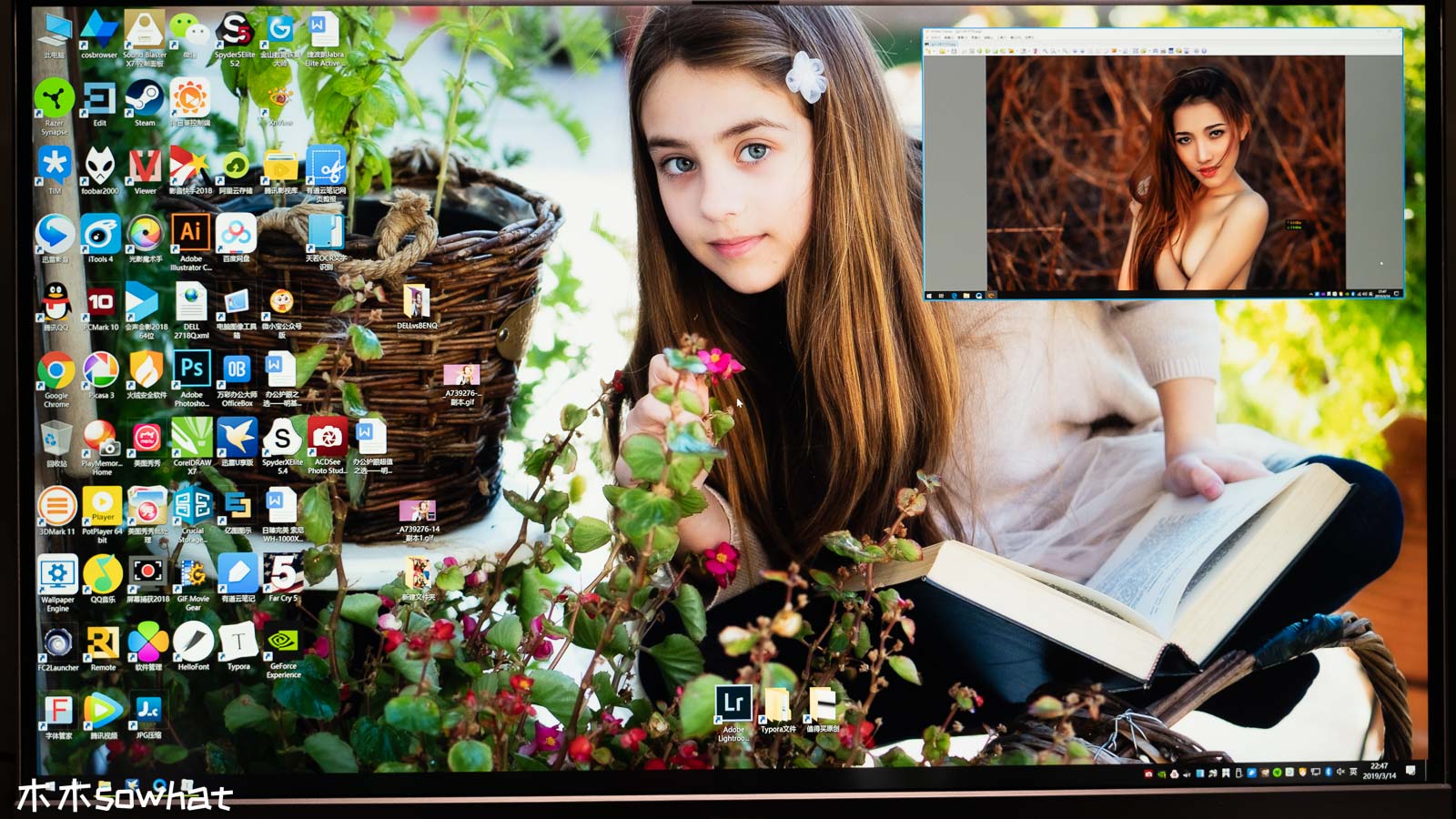Select the OfficeBox desktop icon
Image resolution: width=1456 pixels, height=819 pixels.
tap(237, 379)
